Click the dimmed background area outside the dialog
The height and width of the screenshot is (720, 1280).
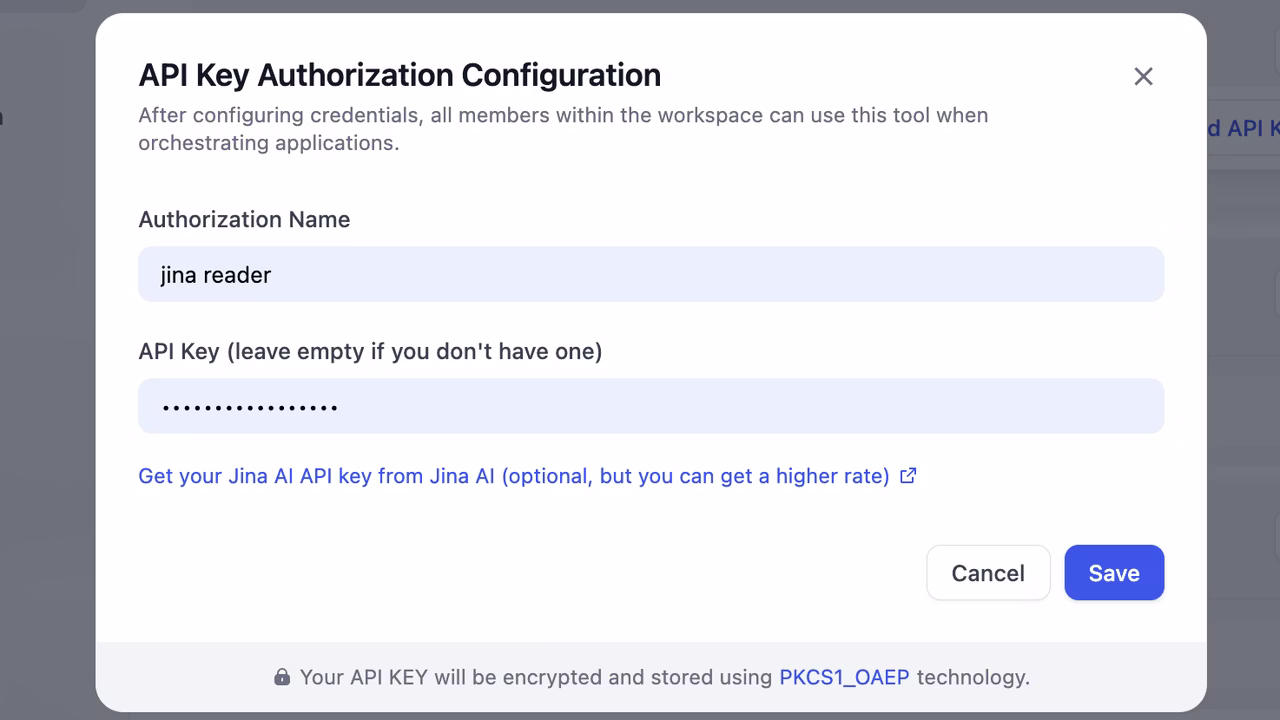[45, 400]
